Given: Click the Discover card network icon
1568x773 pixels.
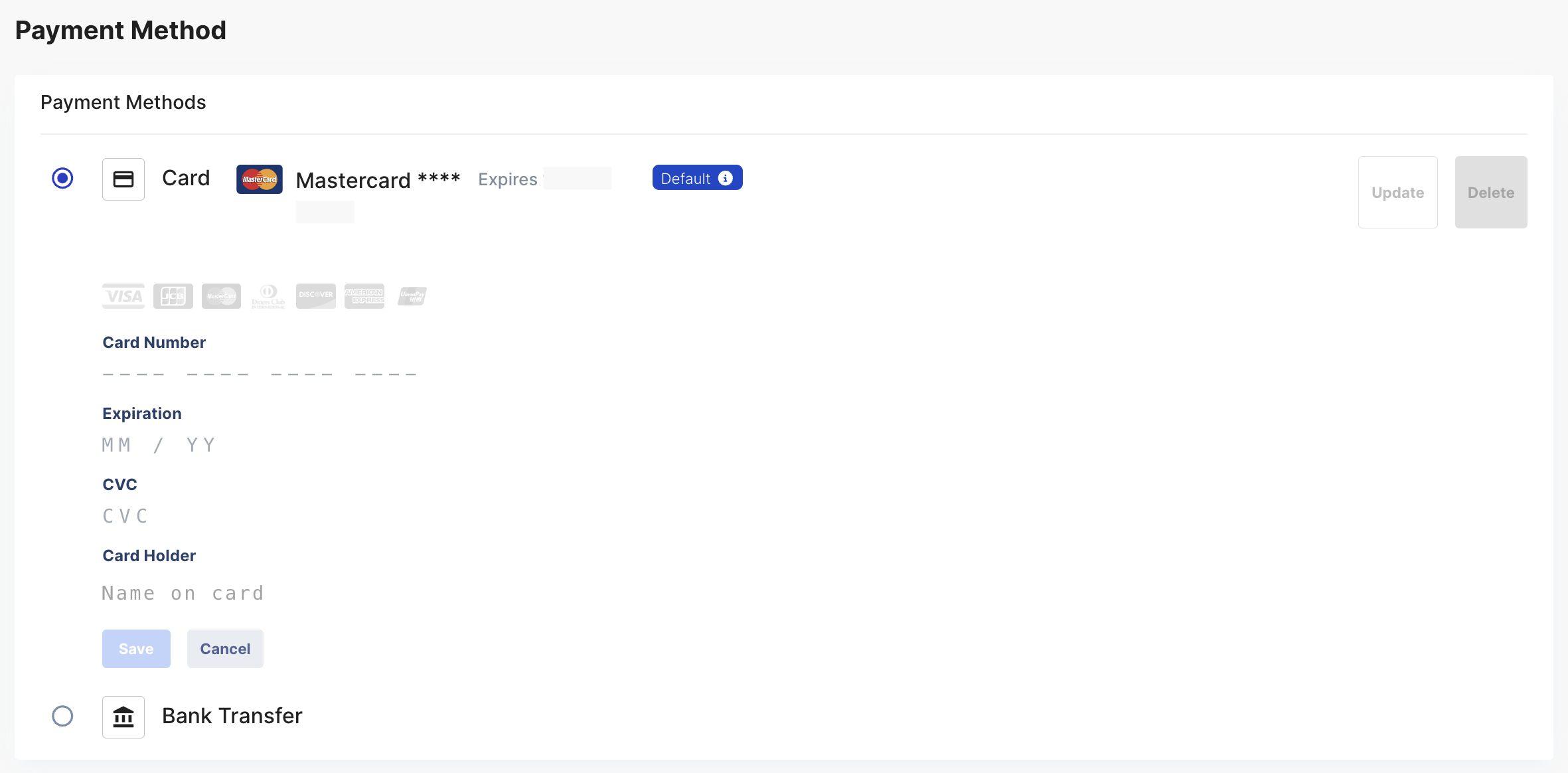Looking at the screenshot, I should pos(314,294).
